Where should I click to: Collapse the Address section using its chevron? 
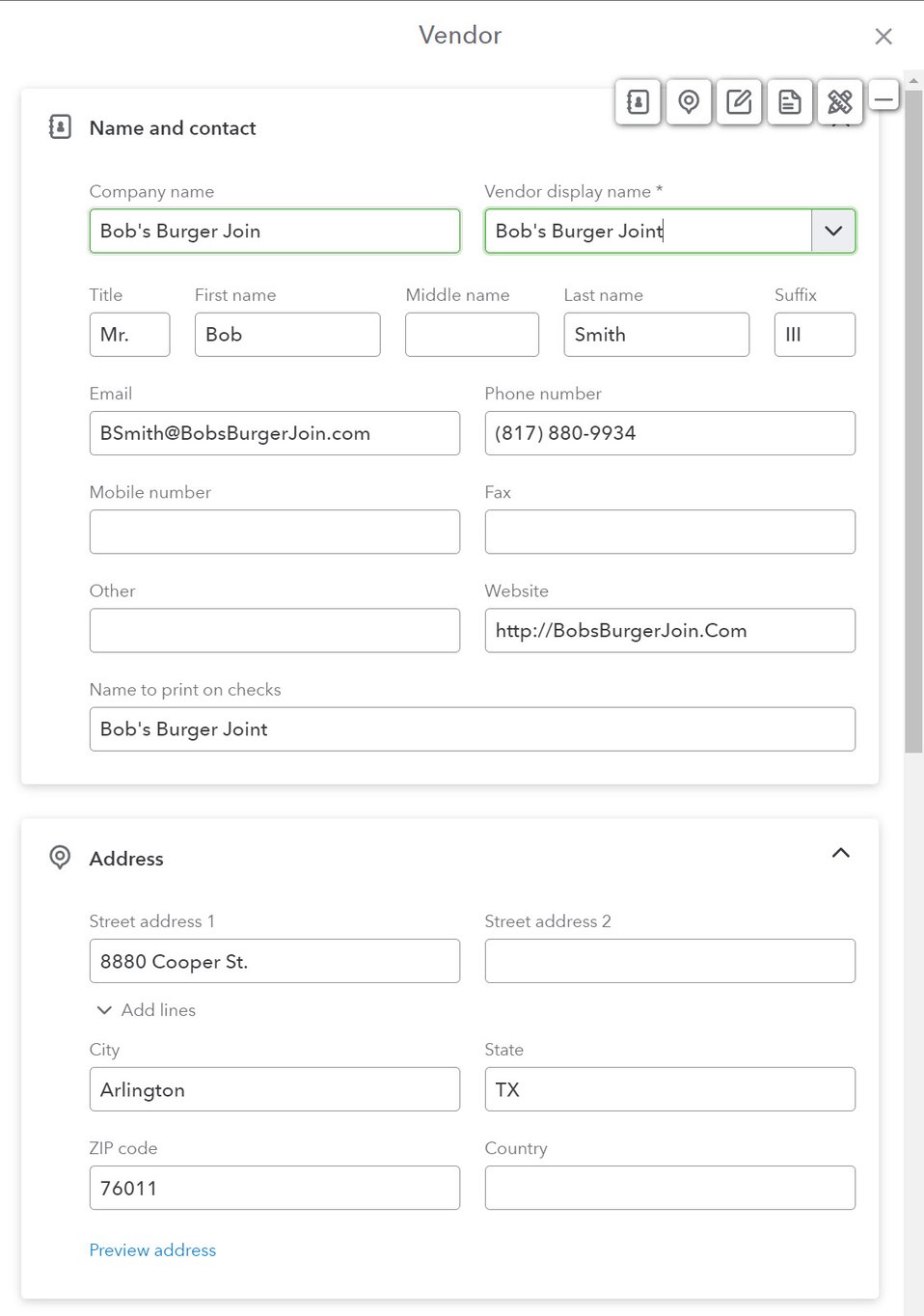pos(840,853)
